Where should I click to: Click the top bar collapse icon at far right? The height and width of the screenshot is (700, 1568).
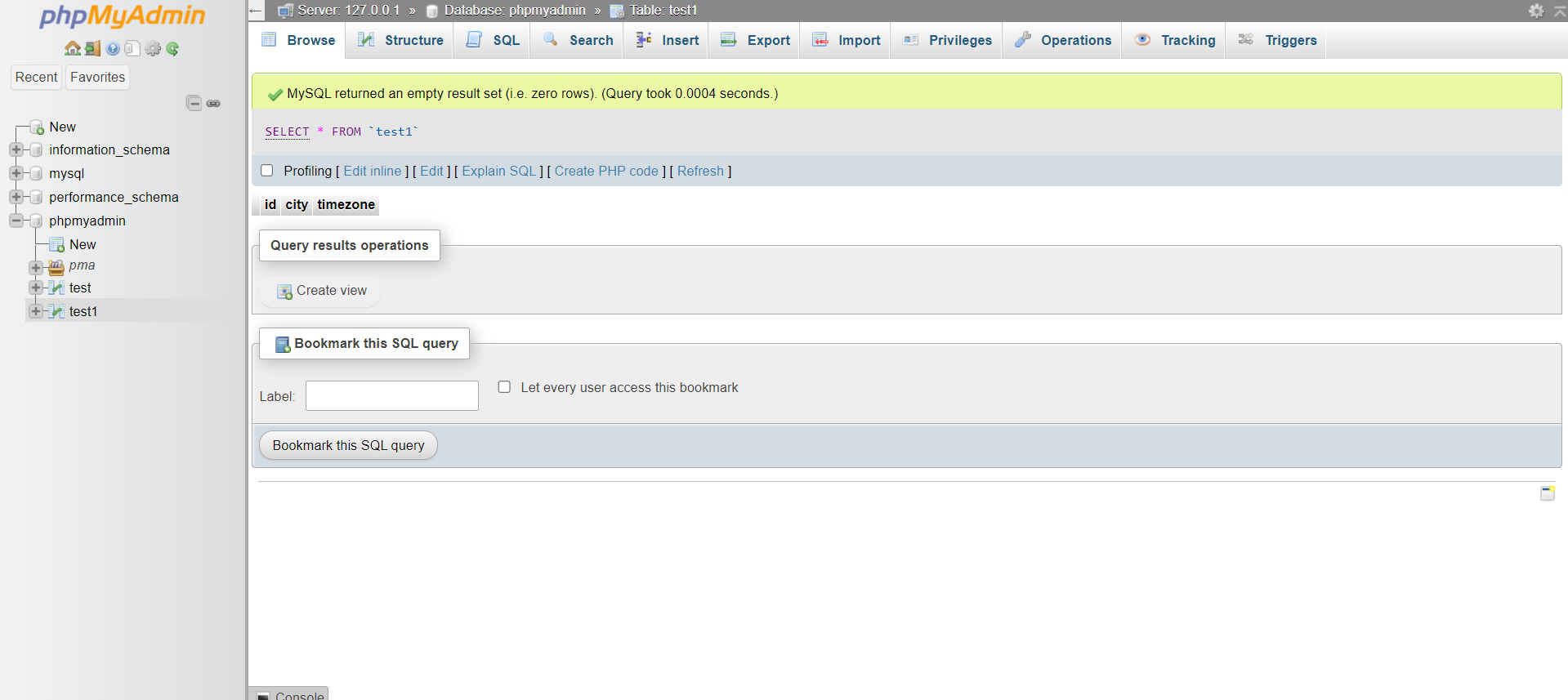pyautogui.click(x=1560, y=11)
